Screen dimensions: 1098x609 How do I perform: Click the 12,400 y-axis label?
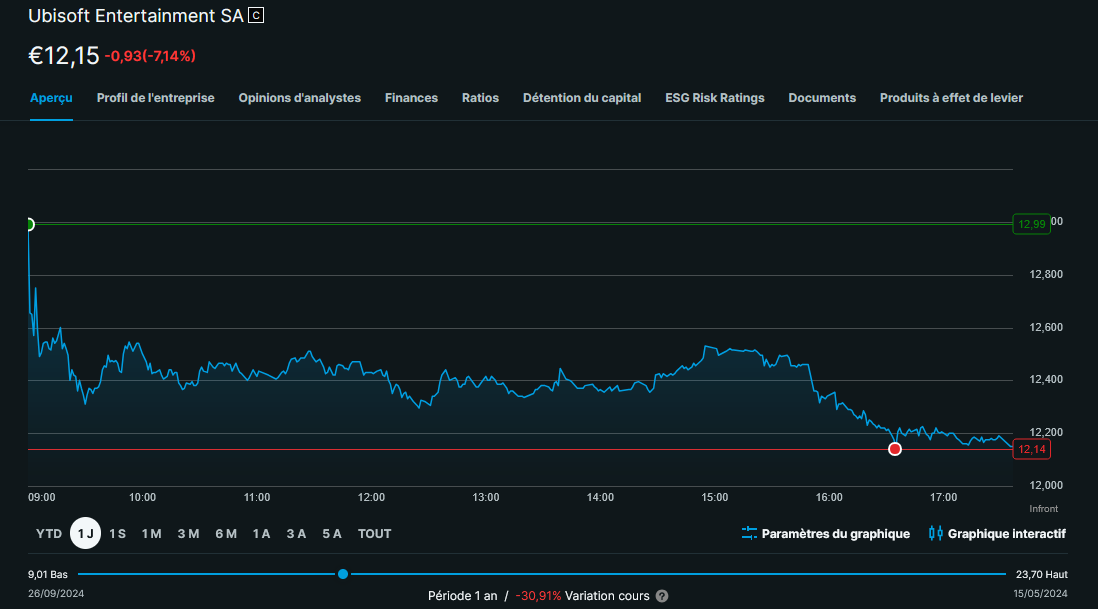[x=1046, y=379]
